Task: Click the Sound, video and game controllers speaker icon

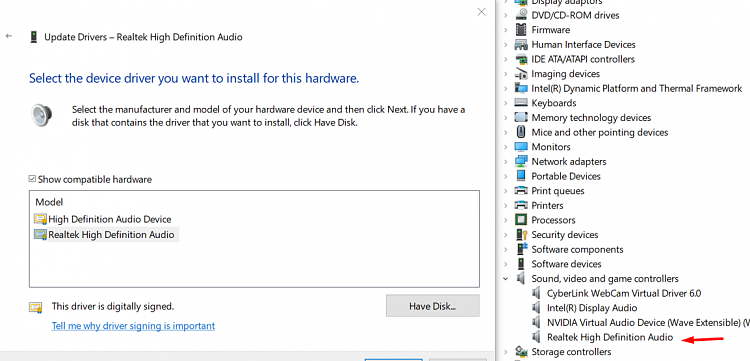Action: pos(521,279)
